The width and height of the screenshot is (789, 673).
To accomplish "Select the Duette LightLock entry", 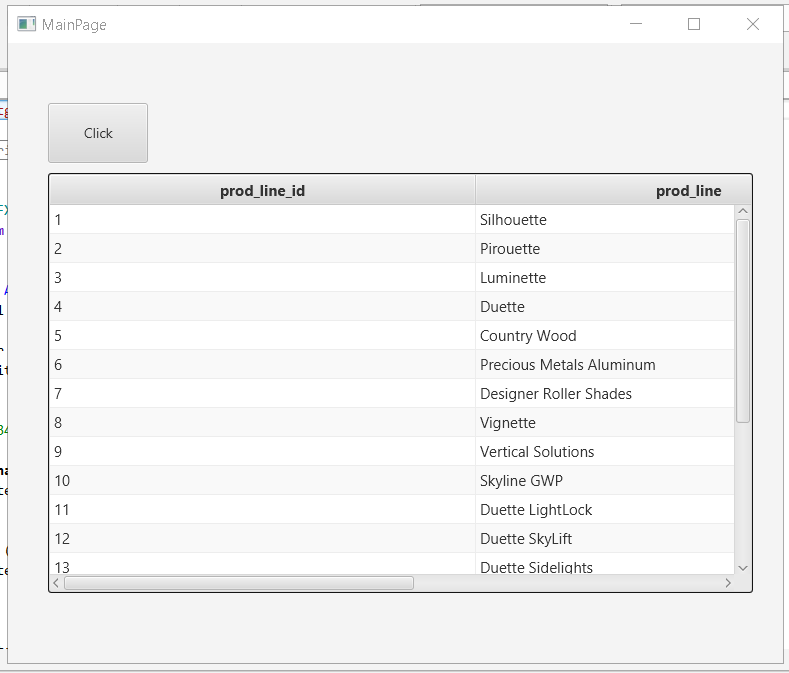I will coord(536,510).
